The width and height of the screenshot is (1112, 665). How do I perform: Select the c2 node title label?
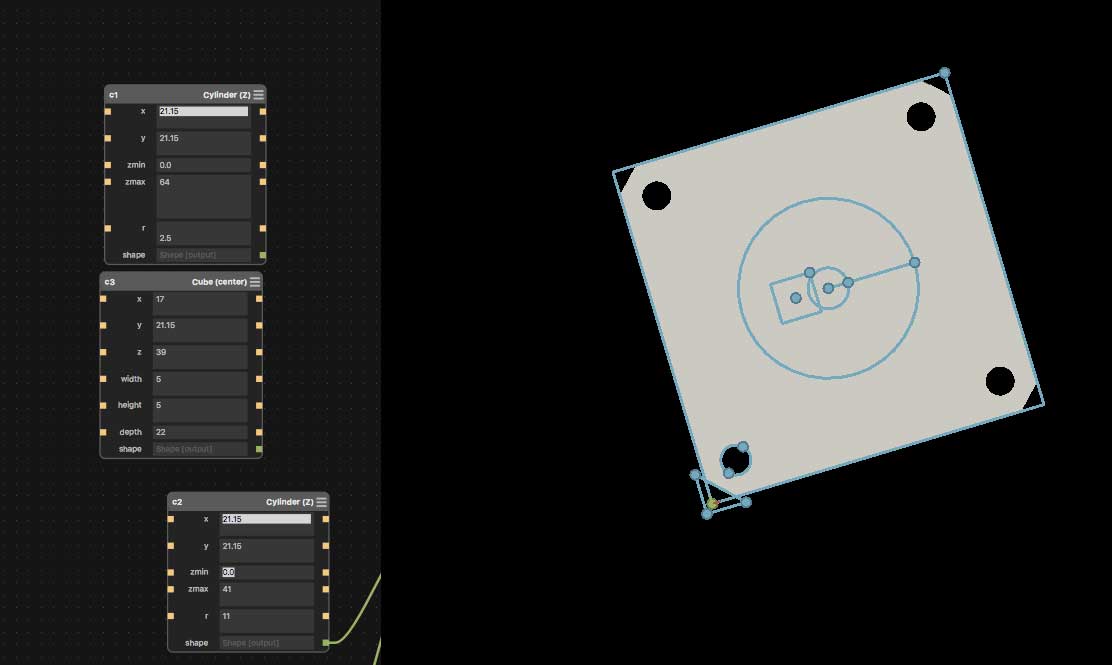[x=177, y=502]
